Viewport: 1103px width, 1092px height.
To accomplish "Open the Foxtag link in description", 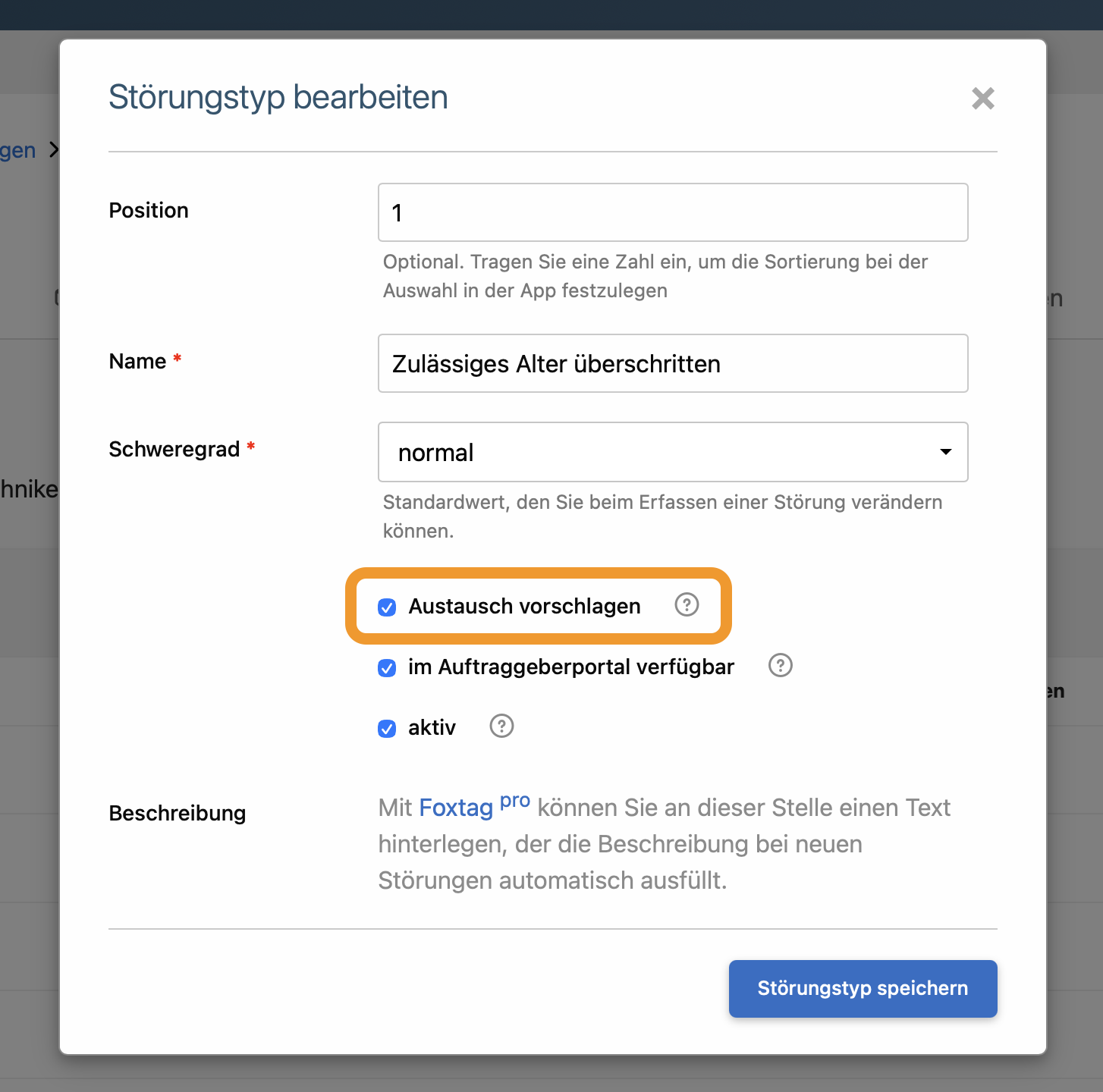I will point(456,808).
